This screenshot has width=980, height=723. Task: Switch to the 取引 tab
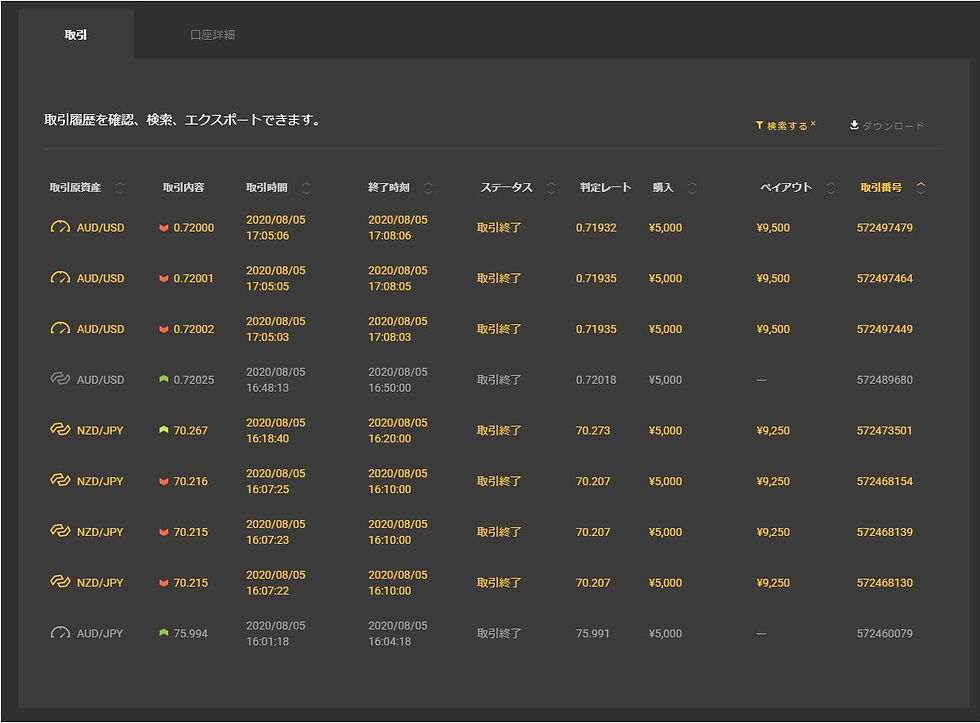tap(76, 35)
